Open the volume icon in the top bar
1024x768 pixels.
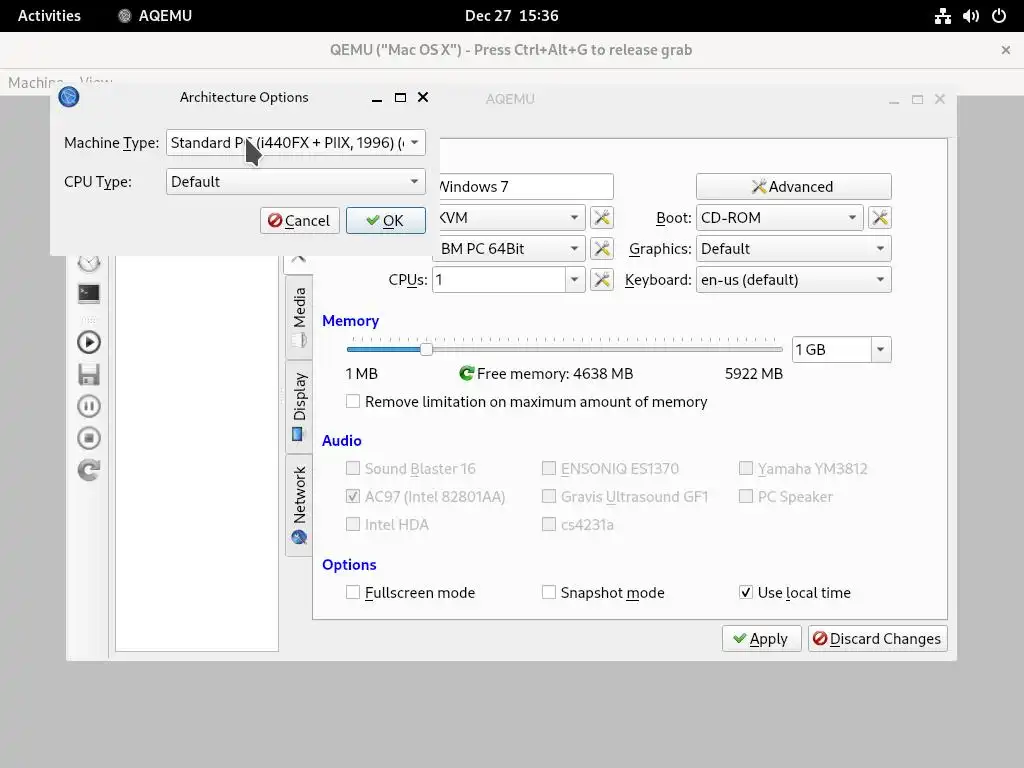(x=970, y=16)
